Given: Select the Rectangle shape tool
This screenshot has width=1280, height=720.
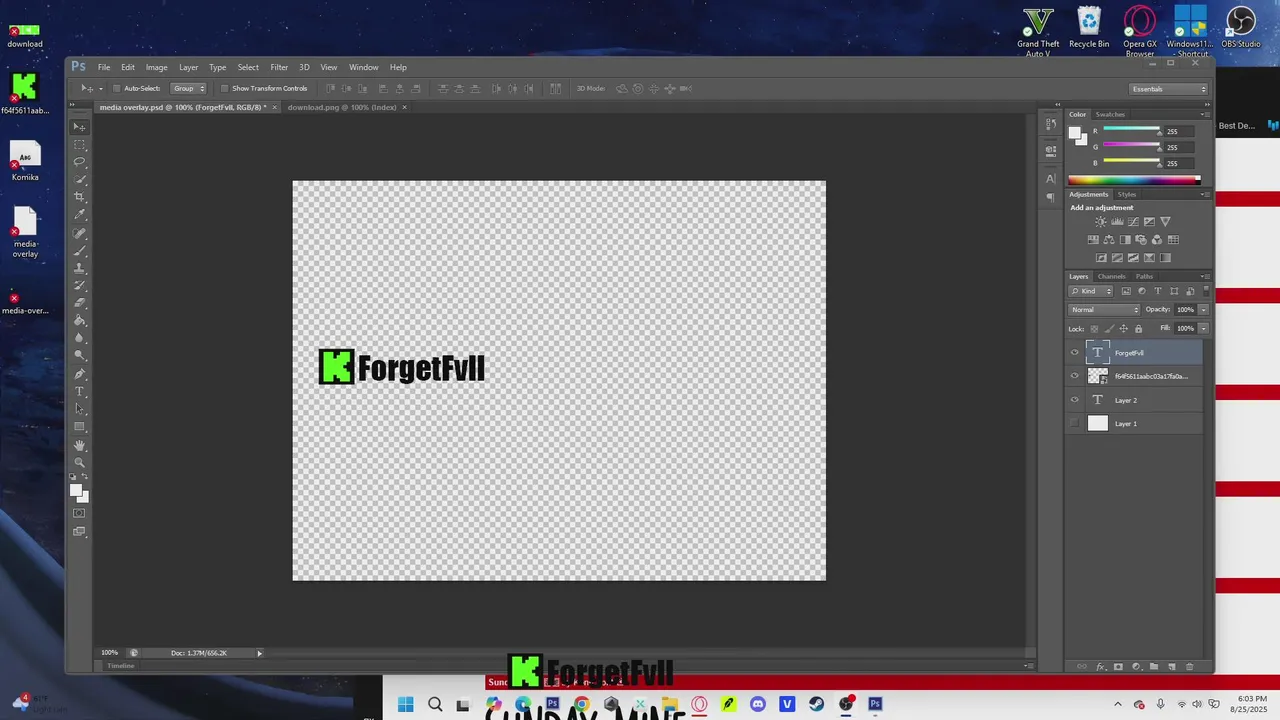Looking at the screenshot, I should [80, 427].
